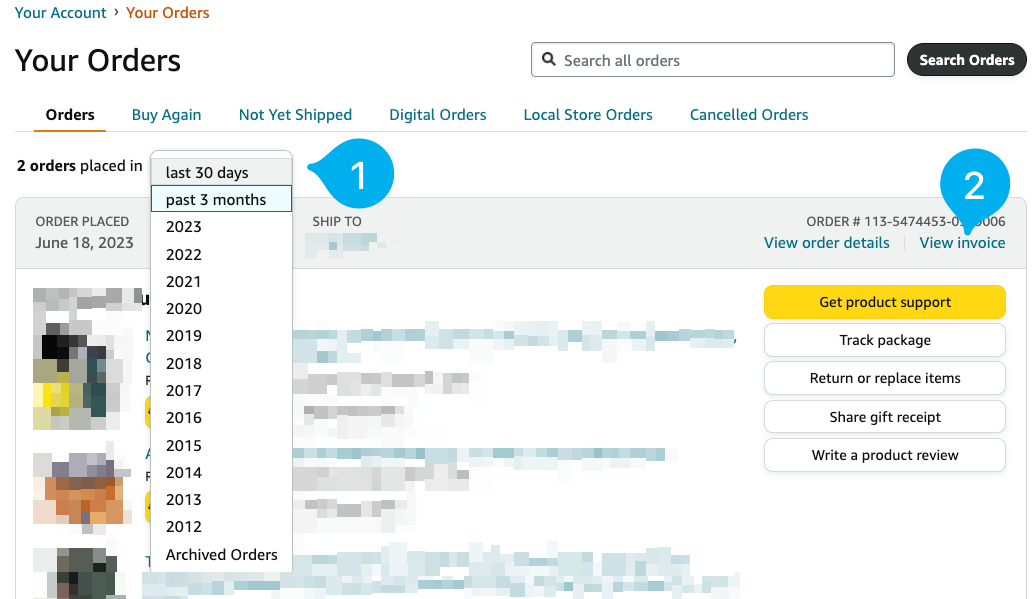Select the Orders tab
This screenshot has height=599, width=1035.
(x=70, y=115)
